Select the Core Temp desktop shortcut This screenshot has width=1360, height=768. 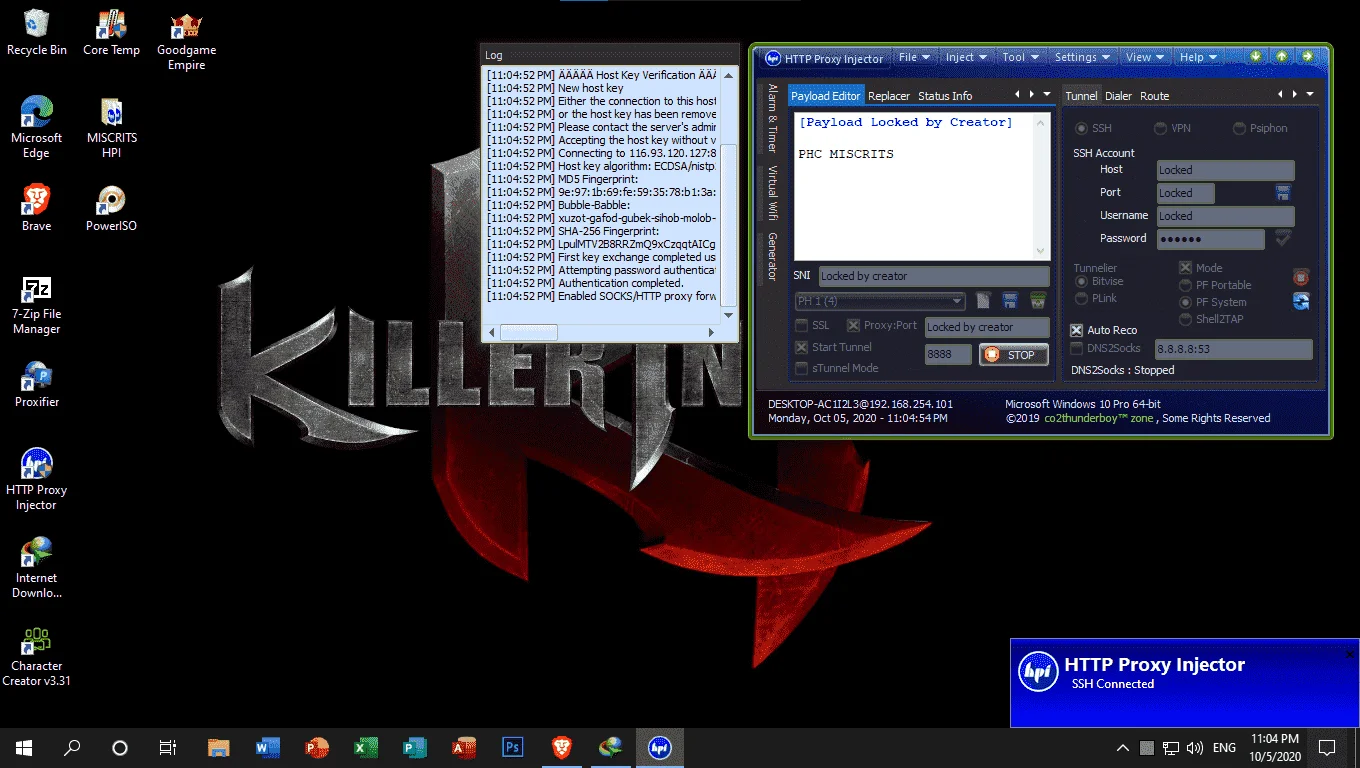(111, 33)
